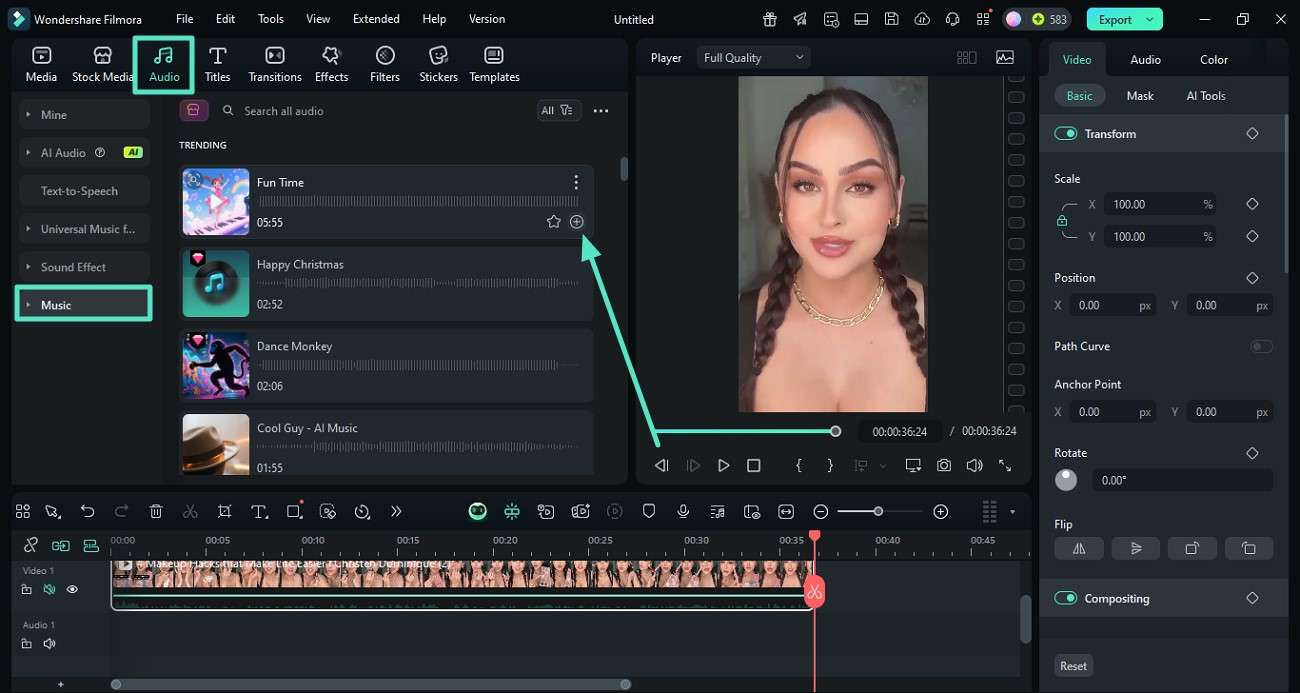Select the Text tool in timeline toolbar
This screenshot has width=1300, height=693.
(x=258, y=511)
